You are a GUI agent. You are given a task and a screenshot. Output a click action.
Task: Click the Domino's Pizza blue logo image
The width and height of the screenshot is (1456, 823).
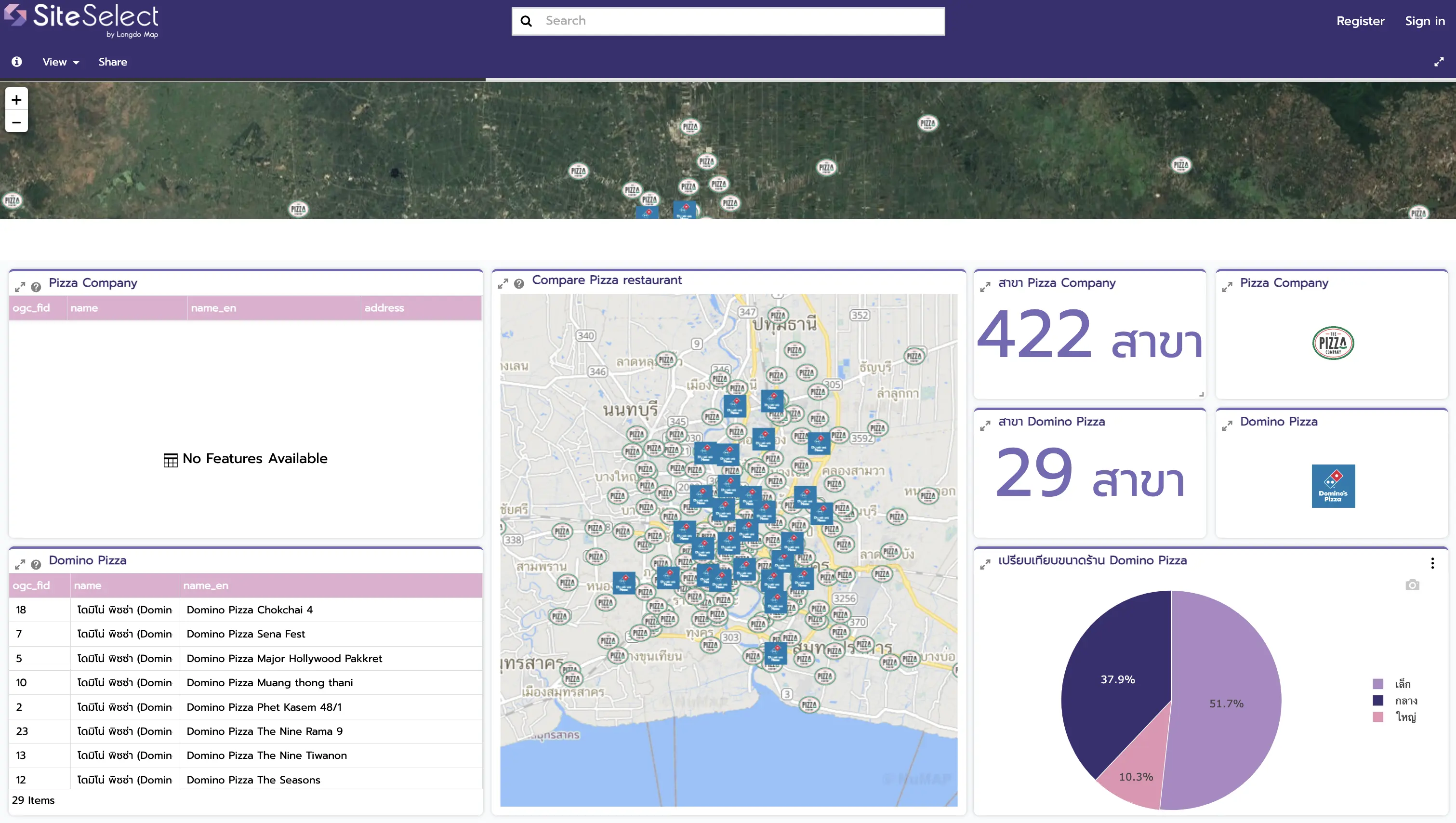point(1333,486)
